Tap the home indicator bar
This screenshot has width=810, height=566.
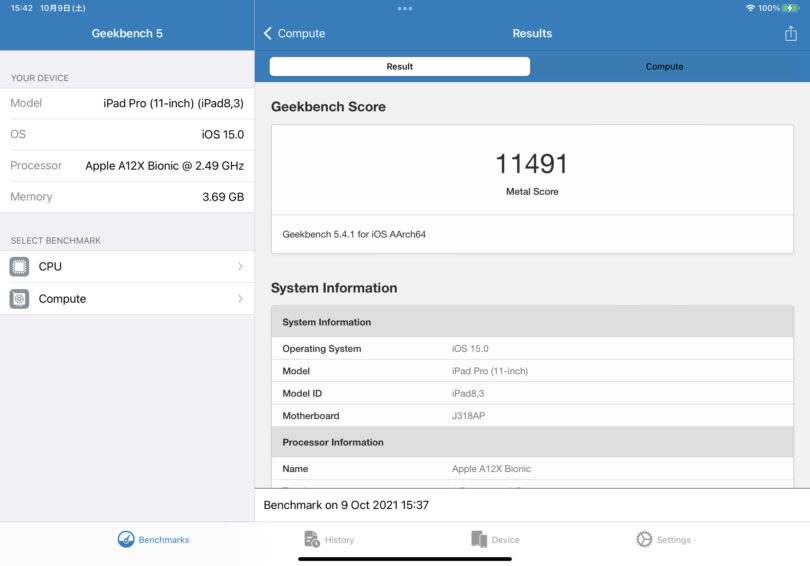pos(405,559)
